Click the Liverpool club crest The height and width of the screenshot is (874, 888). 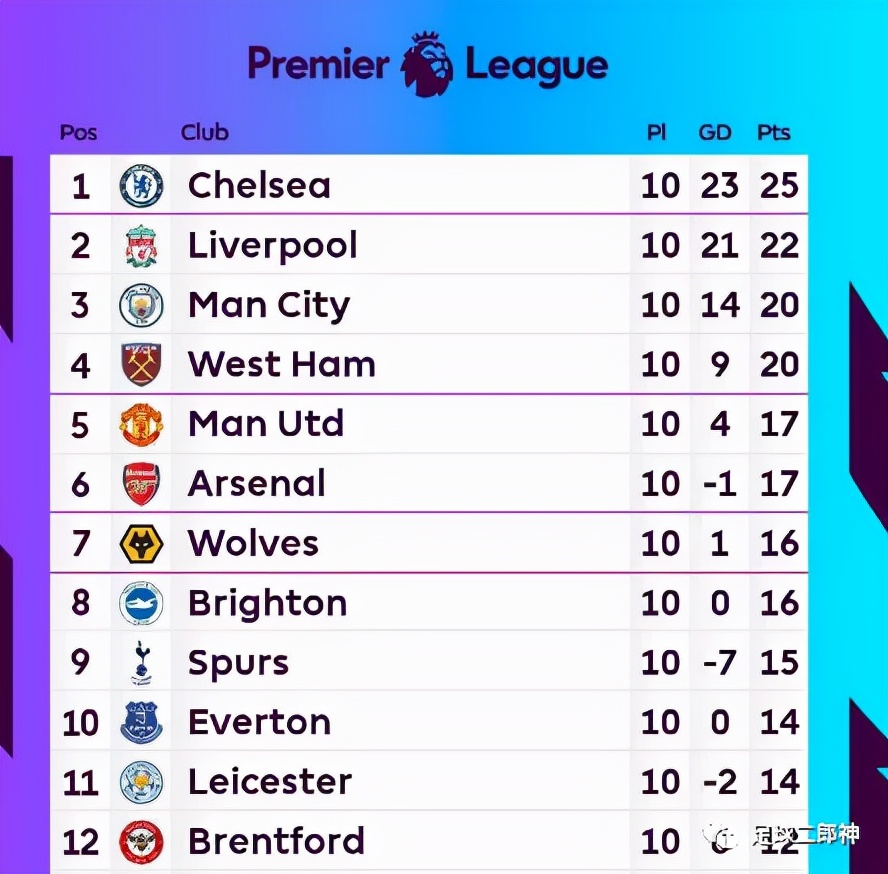coord(141,246)
